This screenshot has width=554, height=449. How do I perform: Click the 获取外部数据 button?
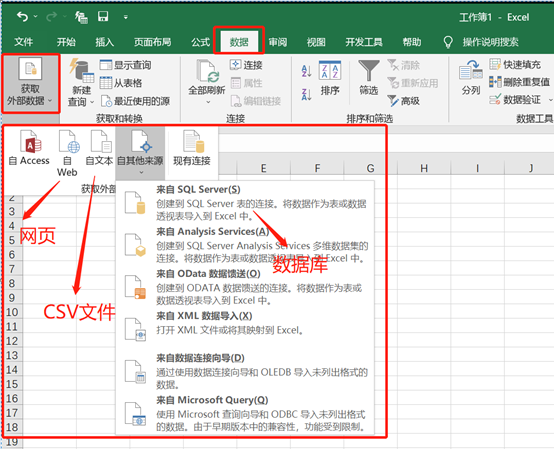click(30, 83)
